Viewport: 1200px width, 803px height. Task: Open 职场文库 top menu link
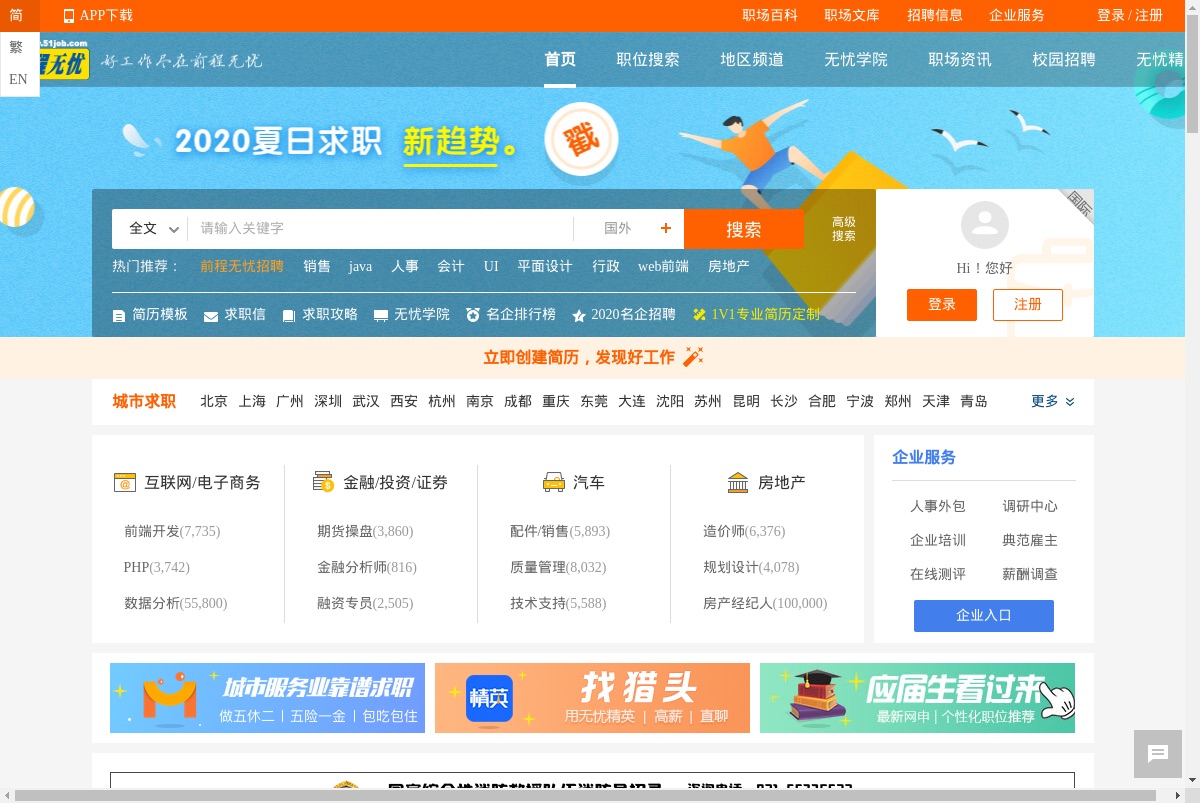coord(852,15)
